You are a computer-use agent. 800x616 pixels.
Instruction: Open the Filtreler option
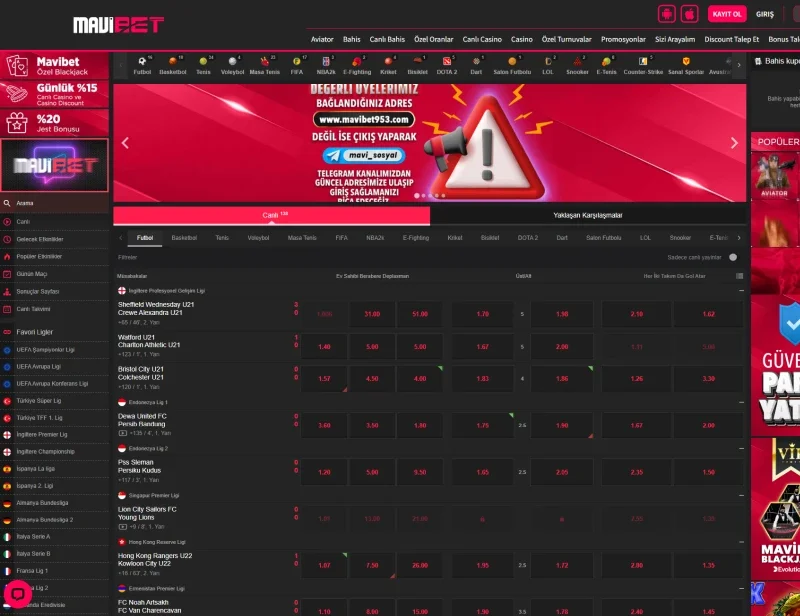[x=128, y=257]
